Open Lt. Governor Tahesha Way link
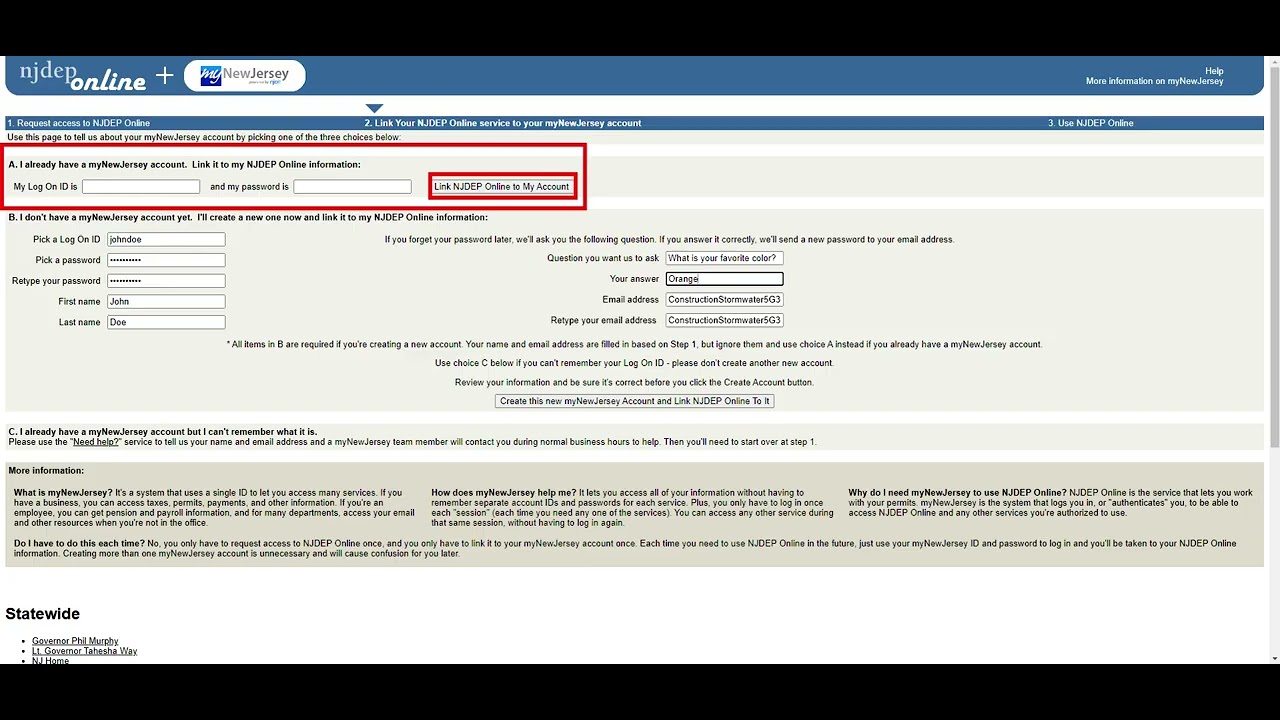 click(x=84, y=651)
